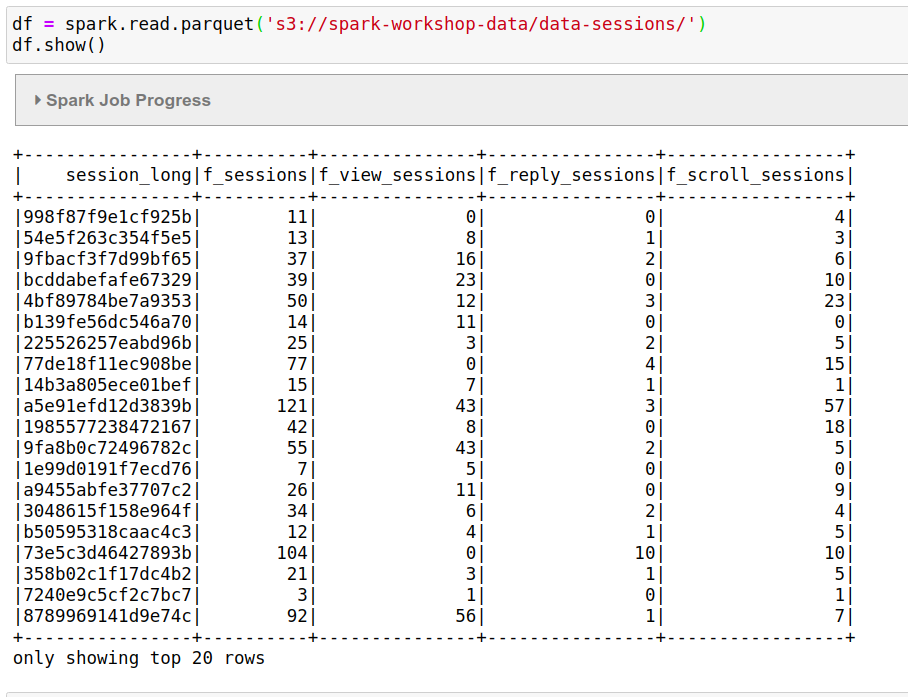Screen dimensions: 908x697
Task: Select session id a9455abfe37707c2
Action: [x=107, y=490]
